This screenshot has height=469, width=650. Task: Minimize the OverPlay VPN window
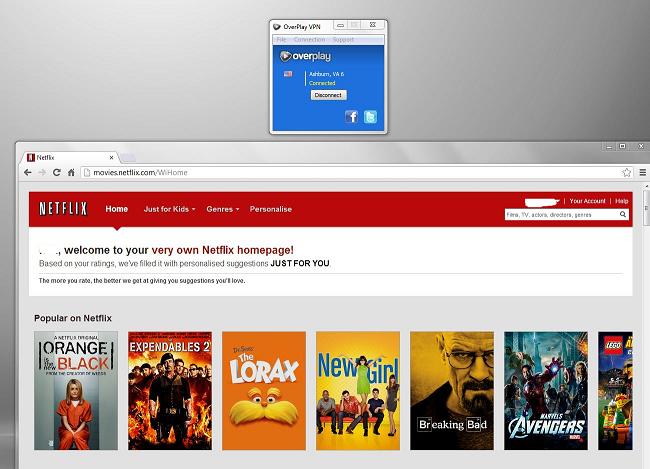(340, 25)
